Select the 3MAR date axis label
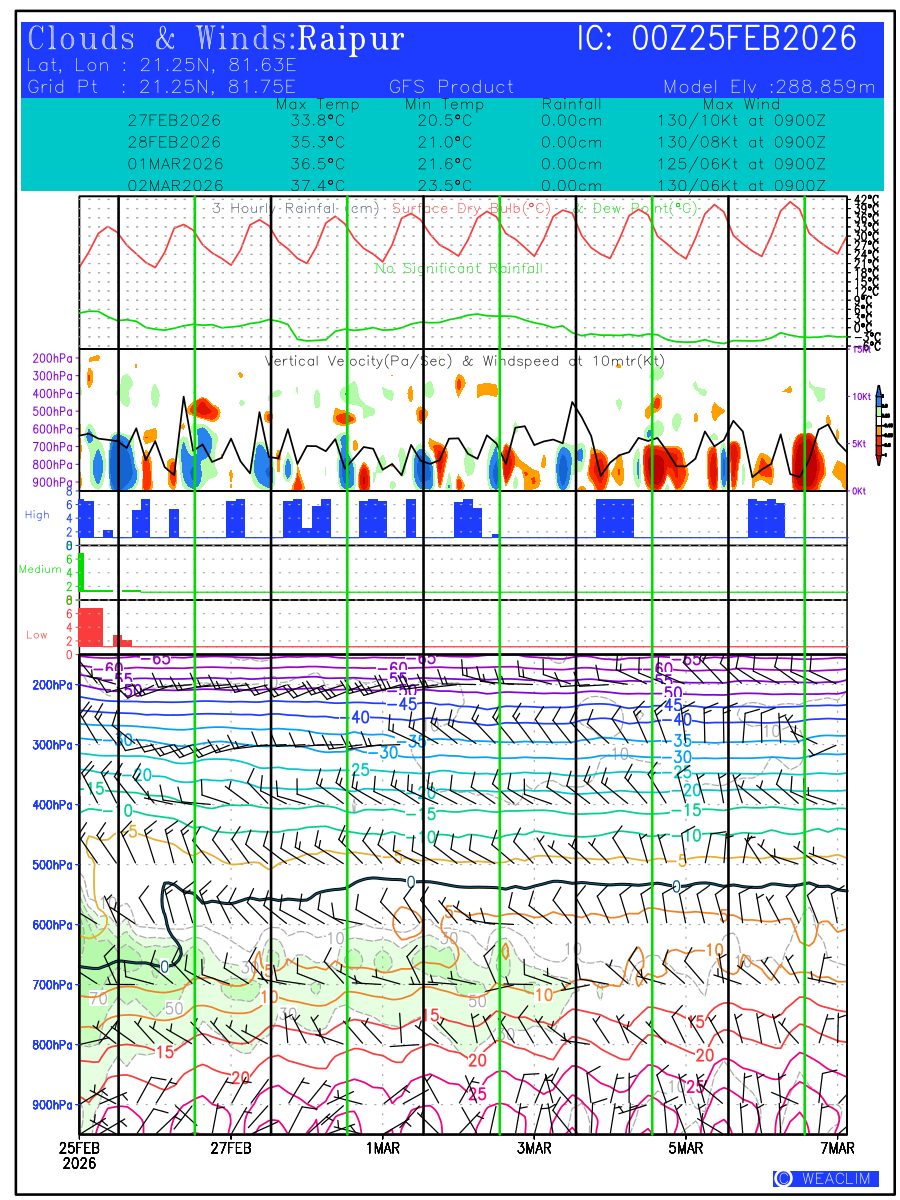900x1200 pixels. coord(534,1149)
